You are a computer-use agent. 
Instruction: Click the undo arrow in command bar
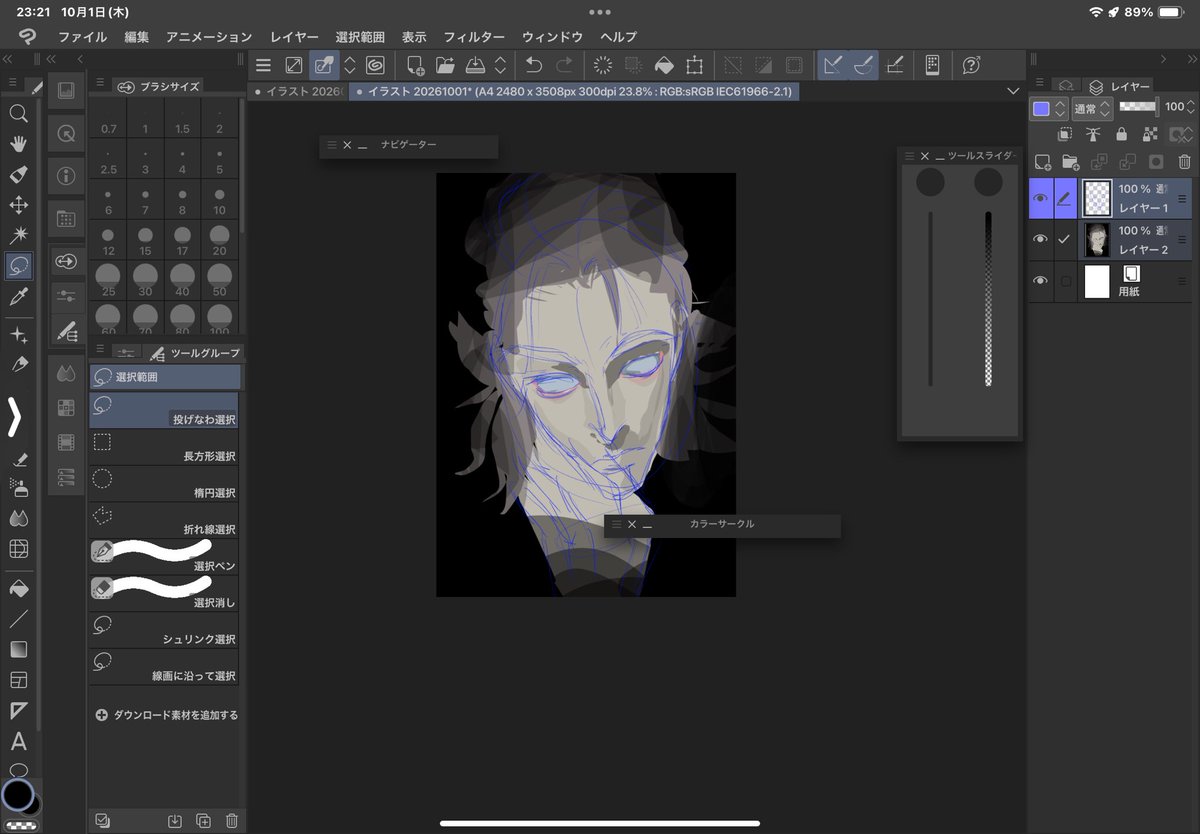click(534, 65)
